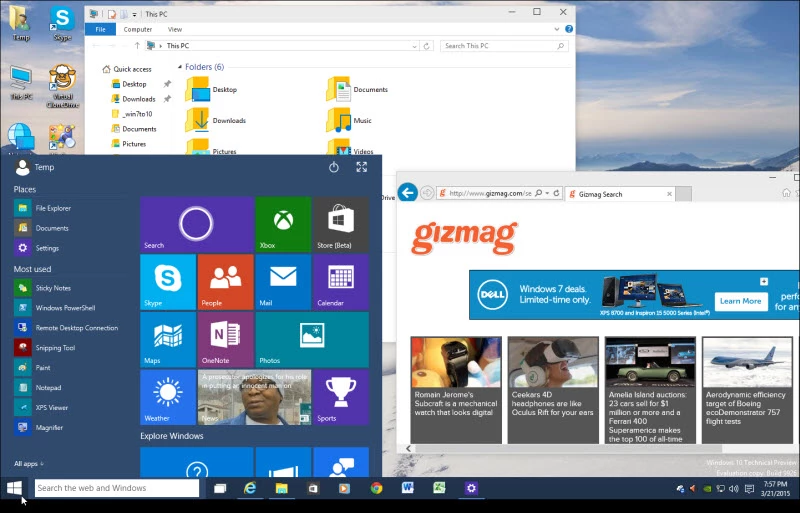Launch the OneNote tile

tap(226, 339)
